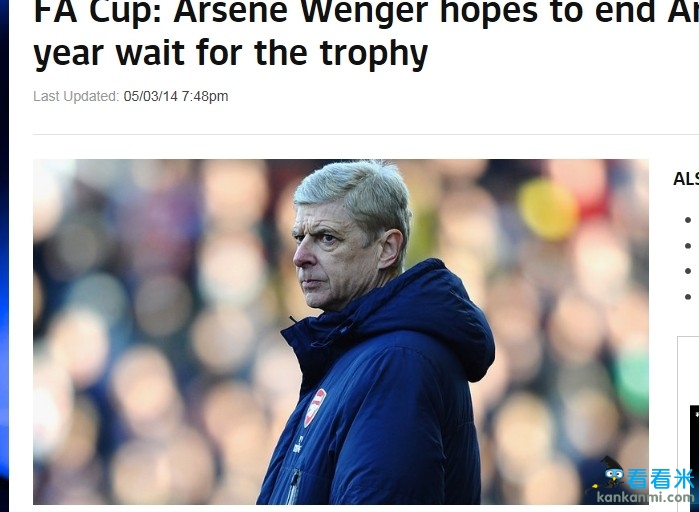Screen dimensions: 699x512
Task: Click the red club crest on the jacket
Action: coord(315,407)
